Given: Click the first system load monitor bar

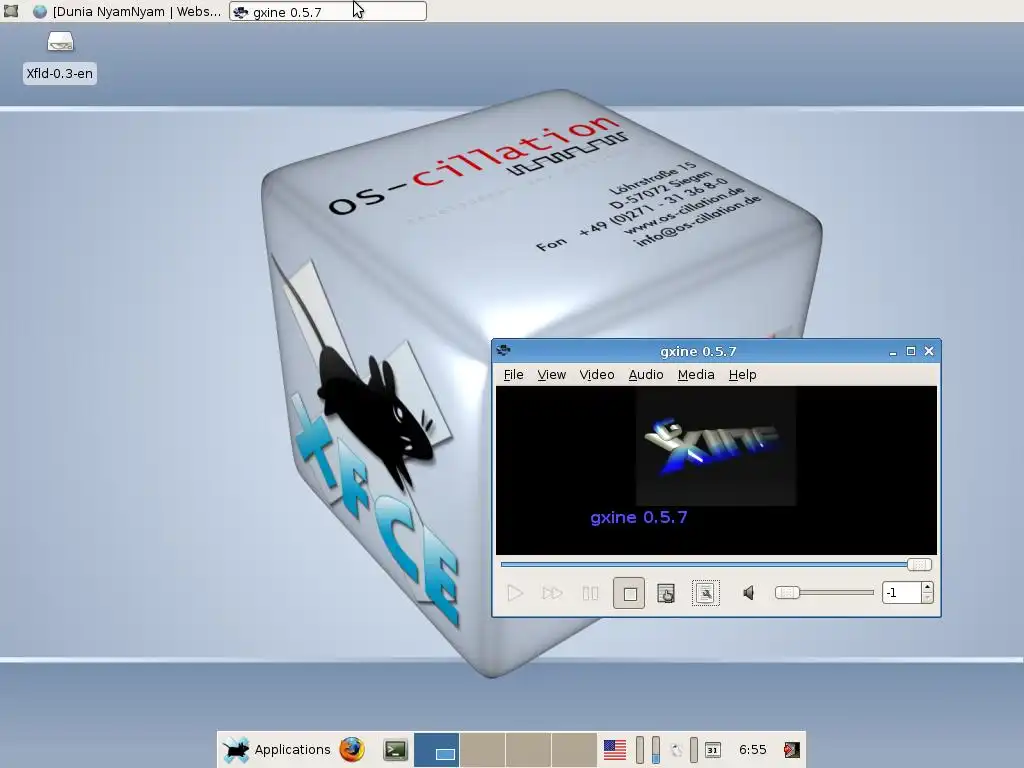Looking at the screenshot, I should 640,750.
